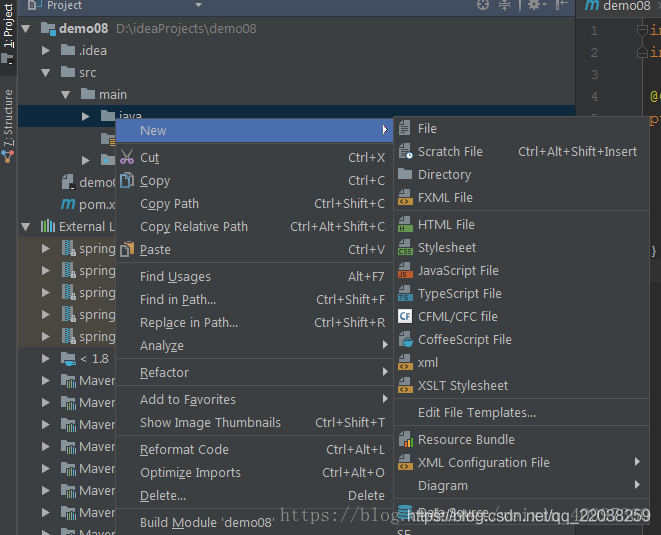Click the FXML File icon
Viewport: 661px width, 535px height.
[x=405, y=197]
